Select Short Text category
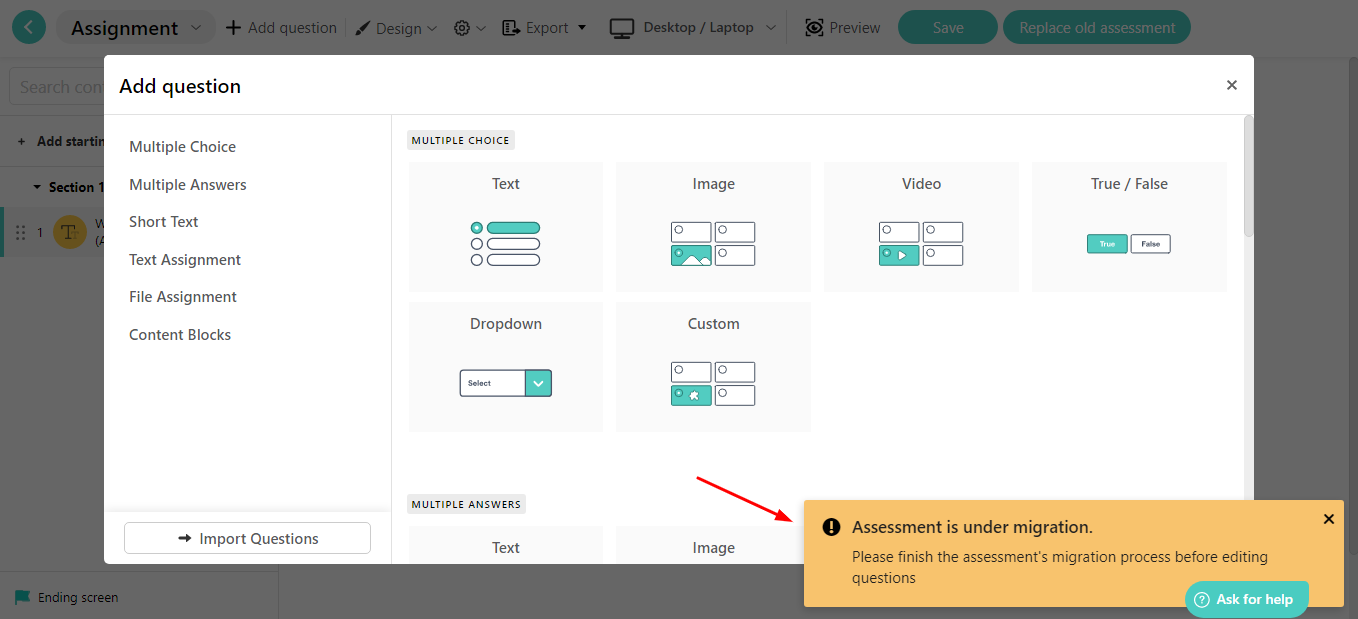The image size is (1358, 619). coord(163,222)
